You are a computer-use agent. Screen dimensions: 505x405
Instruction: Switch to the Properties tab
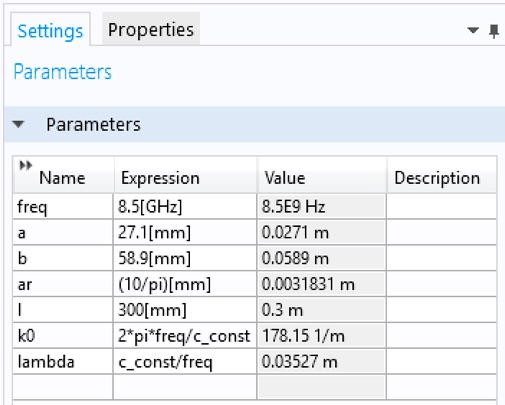click(x=151, y=30)
